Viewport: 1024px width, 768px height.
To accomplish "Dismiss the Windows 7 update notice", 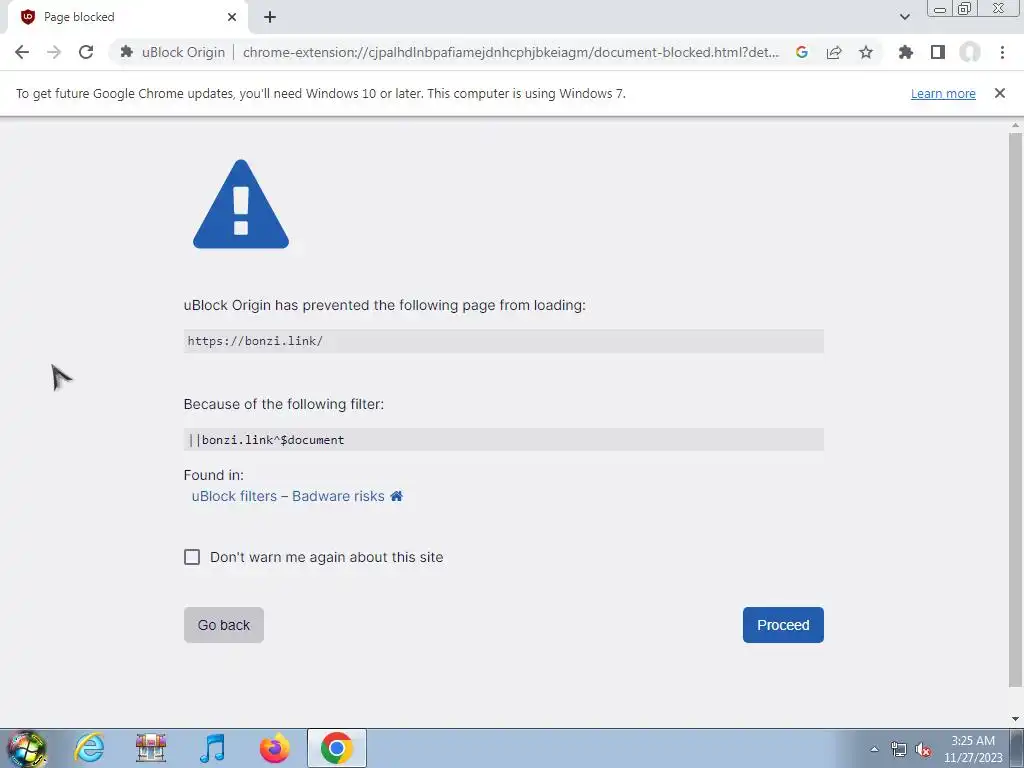I will tap(1000, 93).
